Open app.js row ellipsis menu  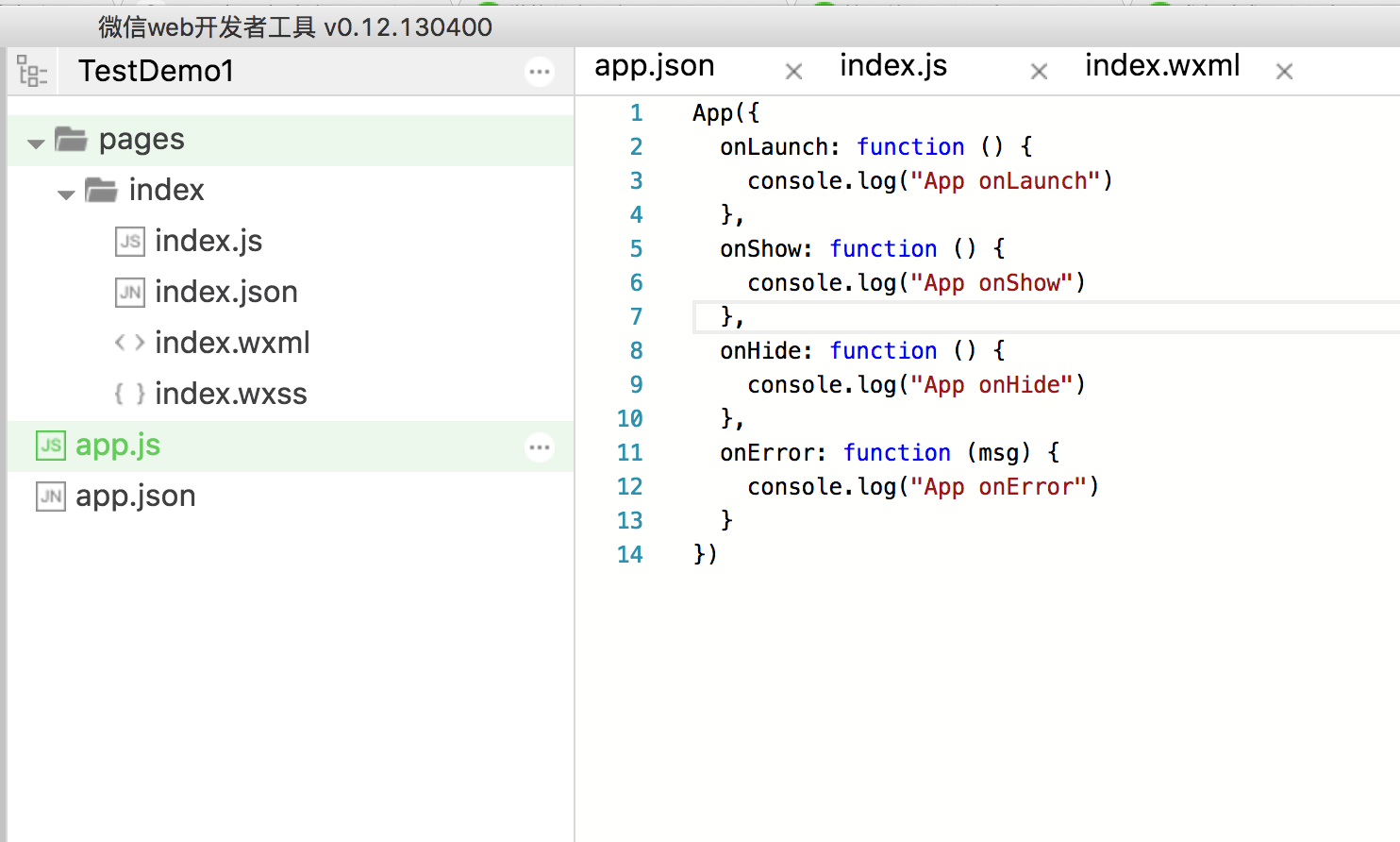540,447
